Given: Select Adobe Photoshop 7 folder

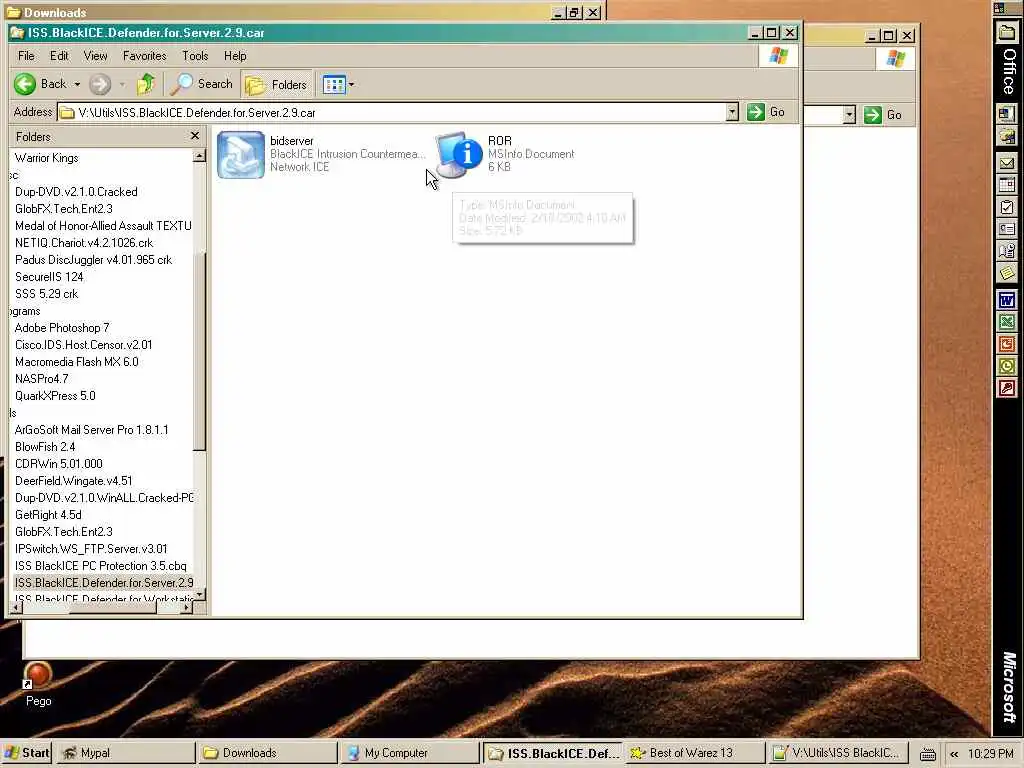Looking at the screenshot, I should click(x=62, y=327).
